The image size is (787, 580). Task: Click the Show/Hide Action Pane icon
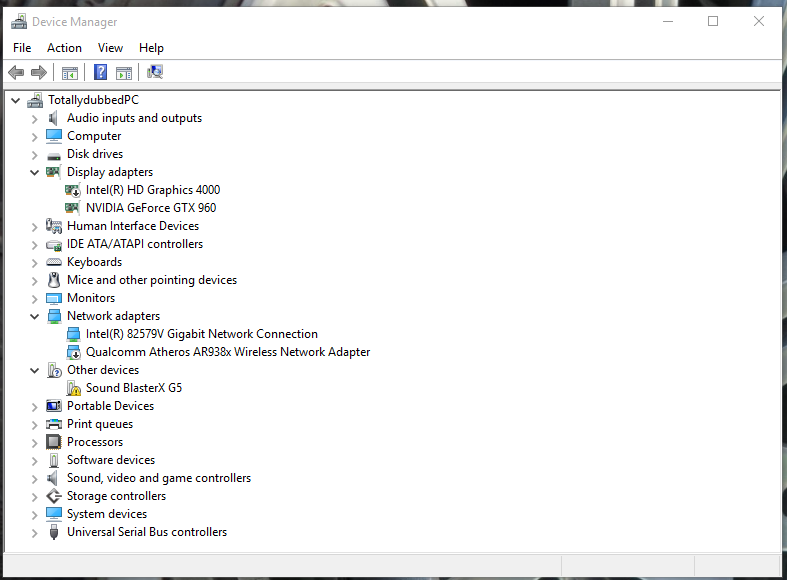[x=124, y=72]
